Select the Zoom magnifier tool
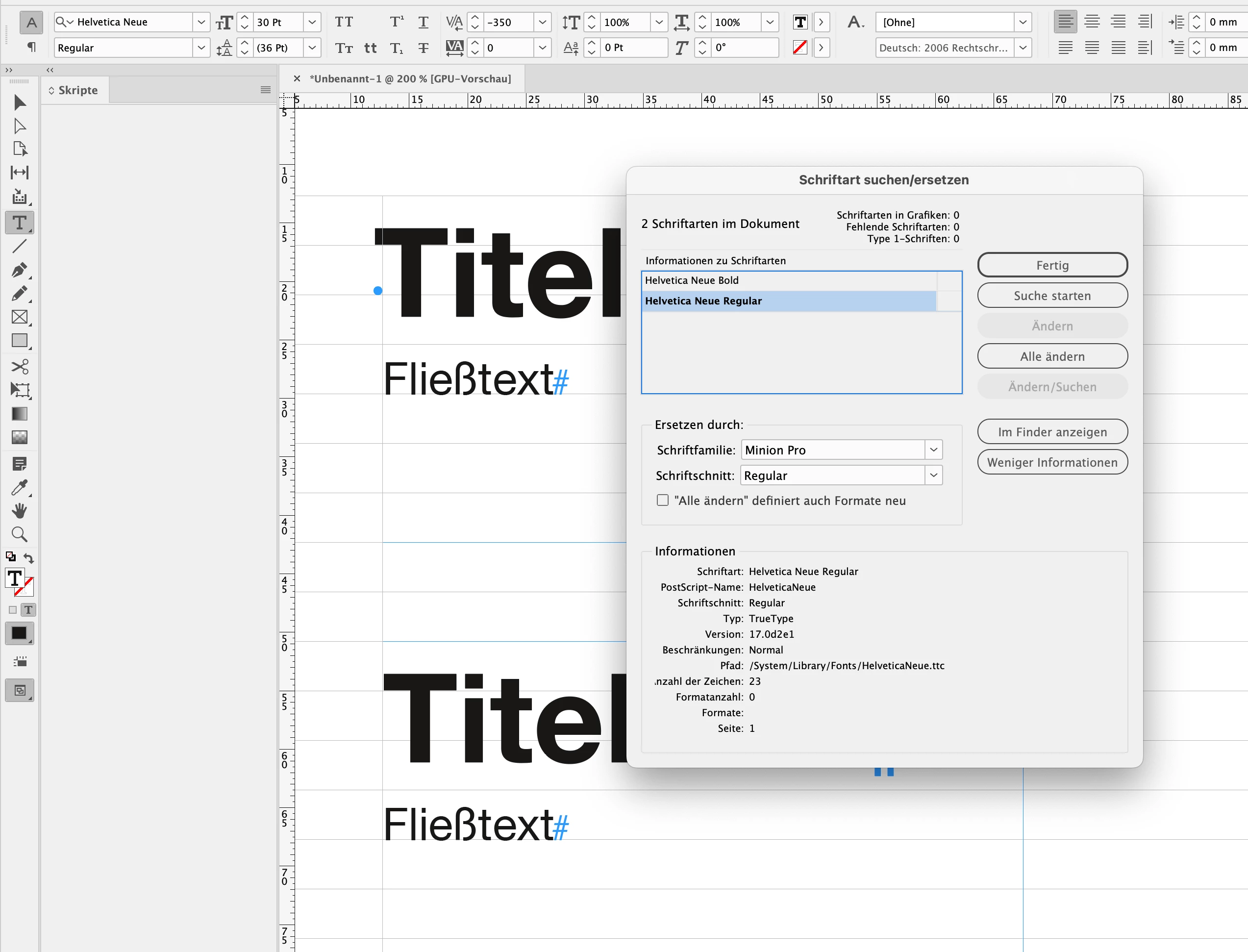Image resolution: width=1248 pixels, height=952 pixels. (x=19, y=534)
